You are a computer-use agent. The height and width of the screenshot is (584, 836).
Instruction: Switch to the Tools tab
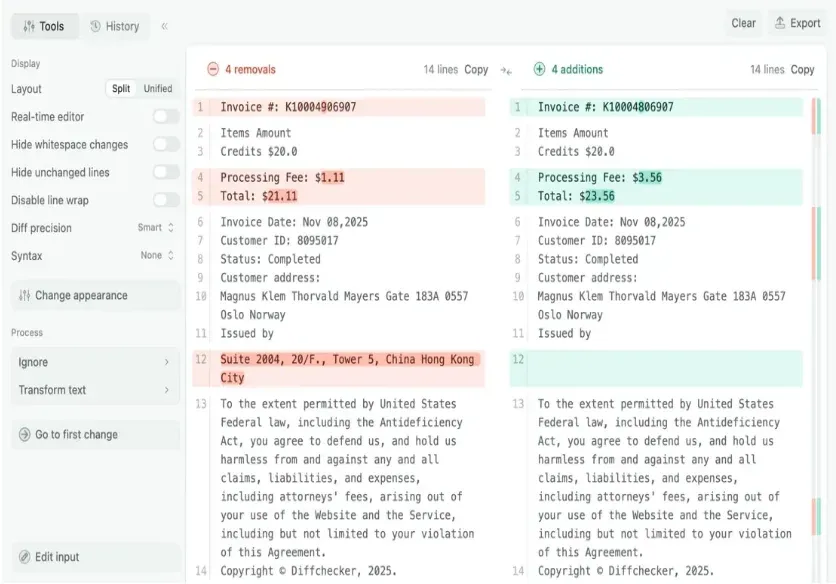click(44, 26)
